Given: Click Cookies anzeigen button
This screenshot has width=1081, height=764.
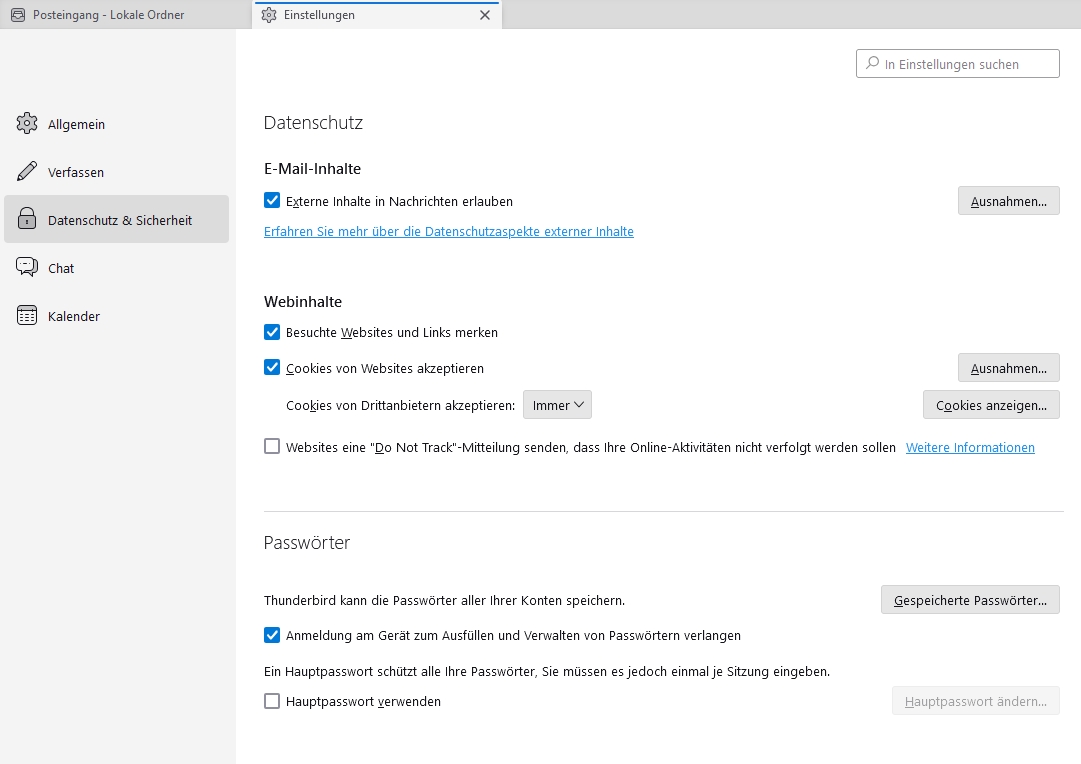Looking at the screenshot, I should [x=990, y=405].
